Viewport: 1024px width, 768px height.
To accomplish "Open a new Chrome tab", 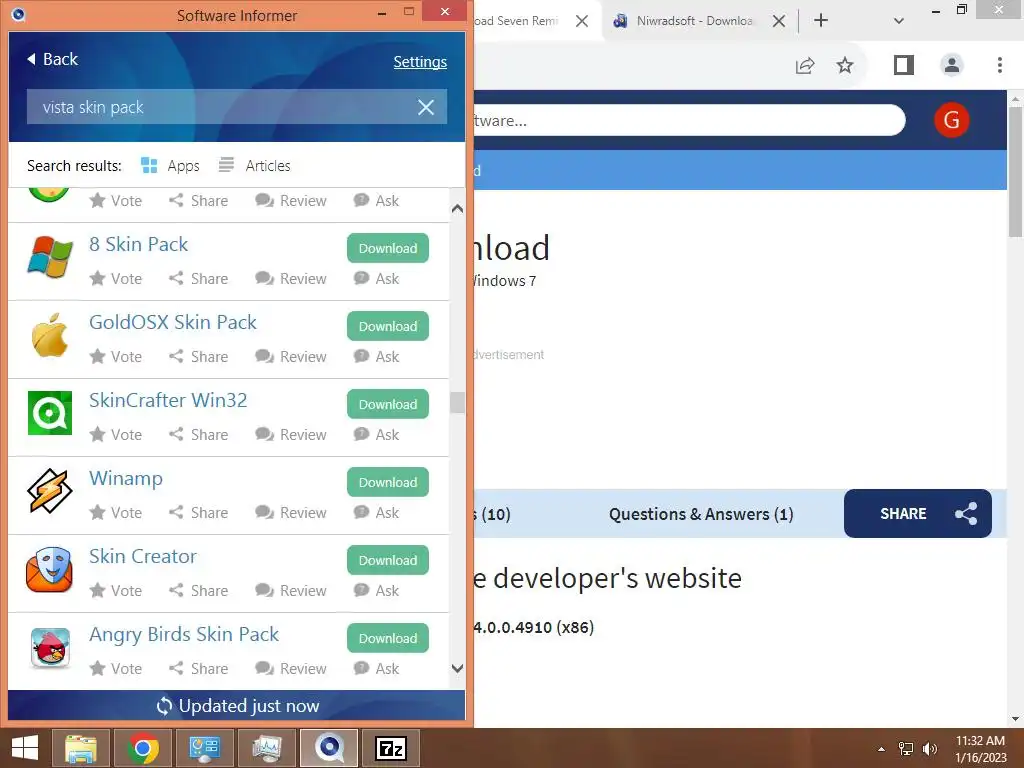I will coord(821,21).
